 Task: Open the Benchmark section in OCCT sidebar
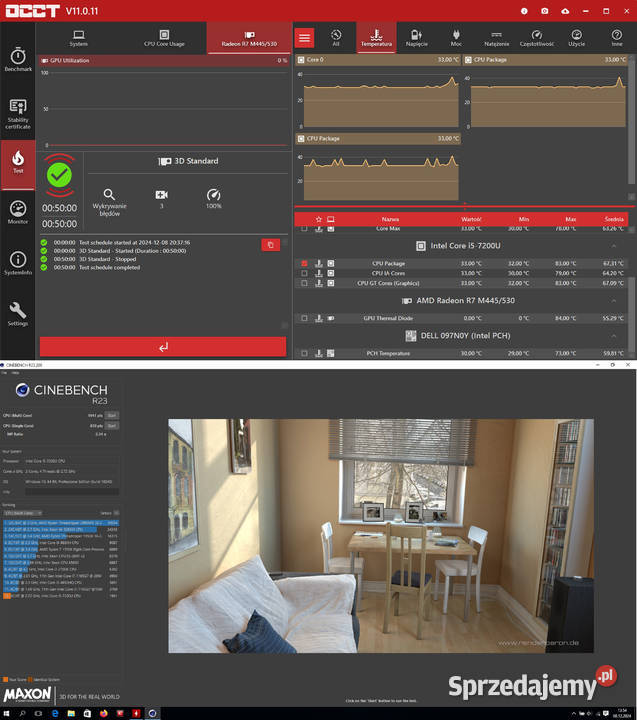[18, 60]
